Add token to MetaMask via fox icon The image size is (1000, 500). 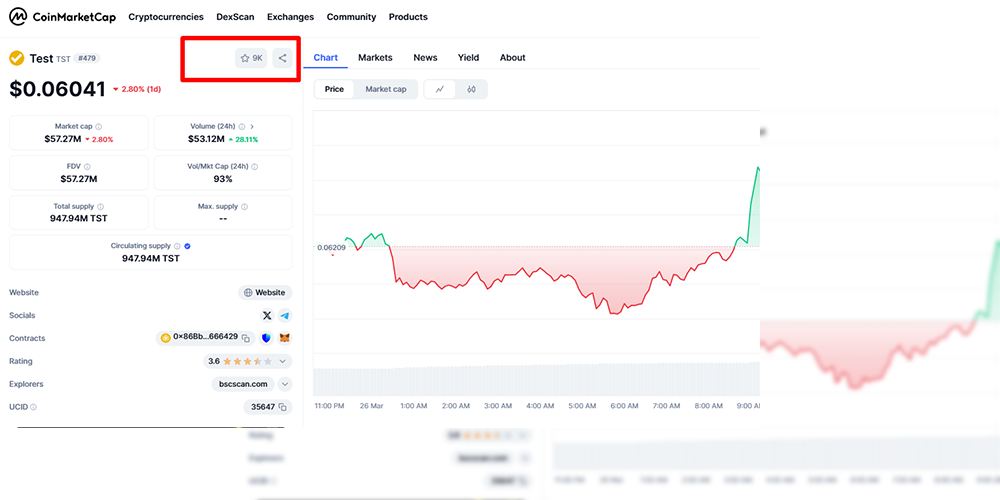coord(286,338)
